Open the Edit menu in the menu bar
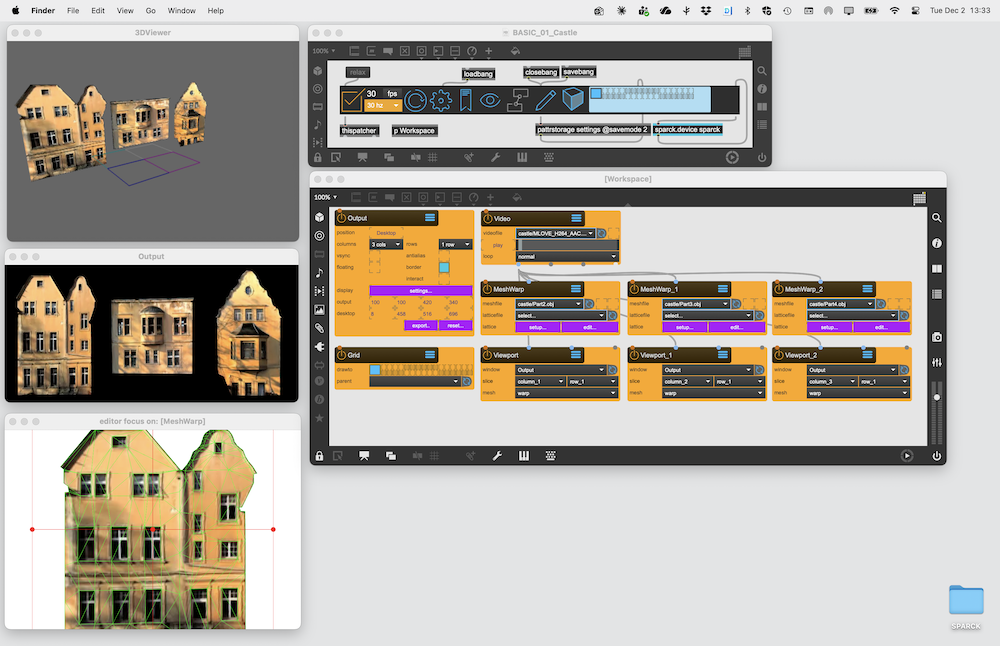 click(x=98, y=10)
